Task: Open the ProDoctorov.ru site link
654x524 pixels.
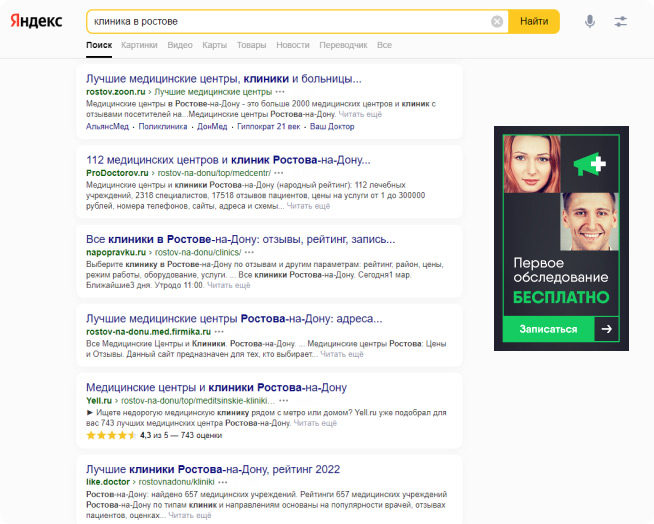Action: pyautogui.click(x=117, y=173)
